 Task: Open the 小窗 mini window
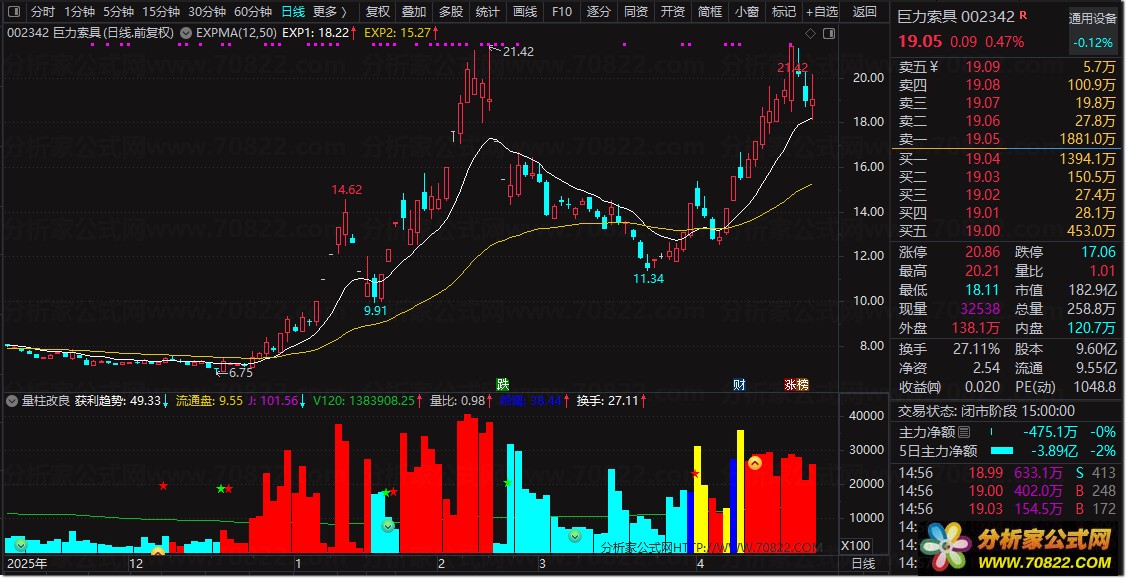747,12
